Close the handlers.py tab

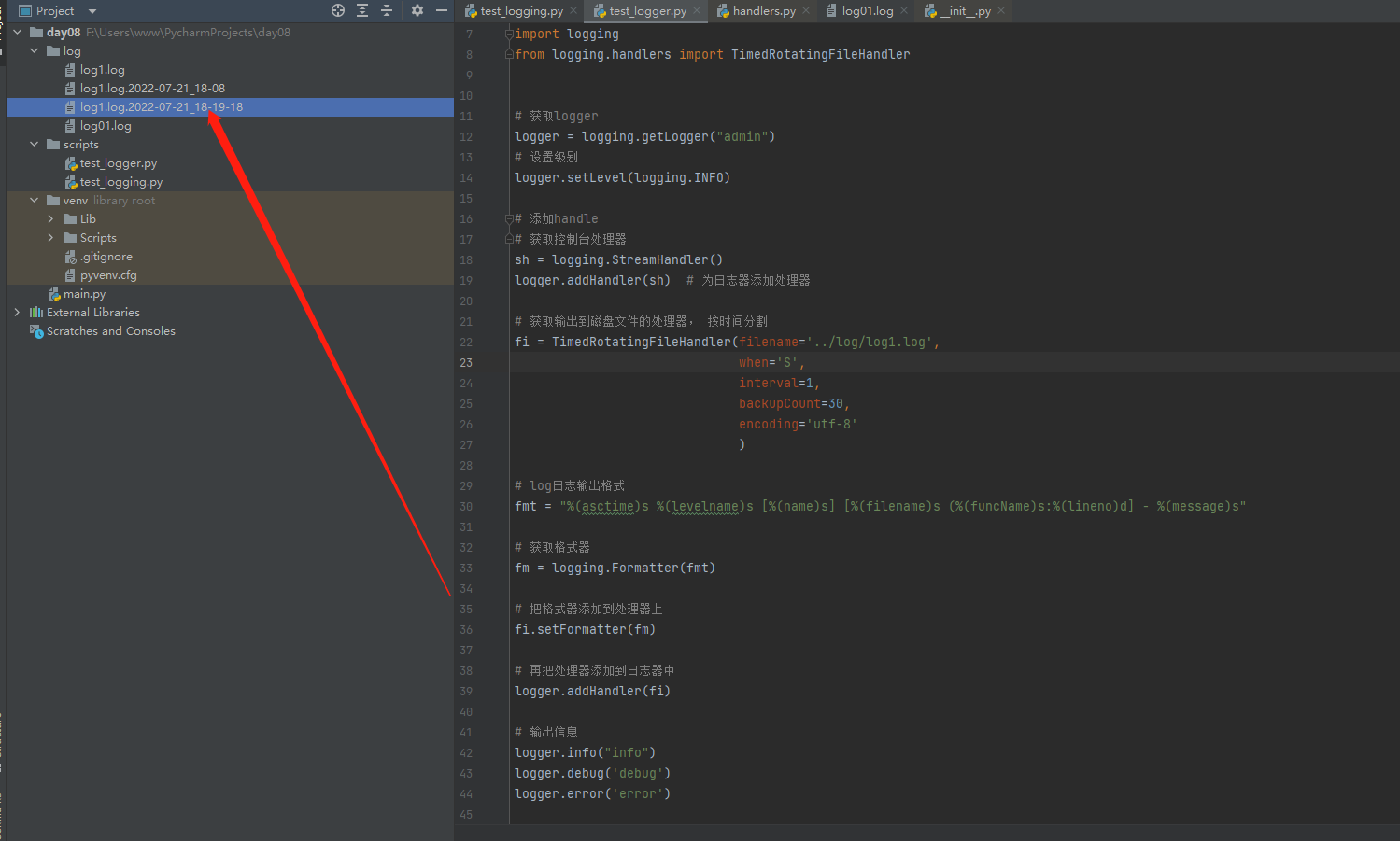(806, 11)
